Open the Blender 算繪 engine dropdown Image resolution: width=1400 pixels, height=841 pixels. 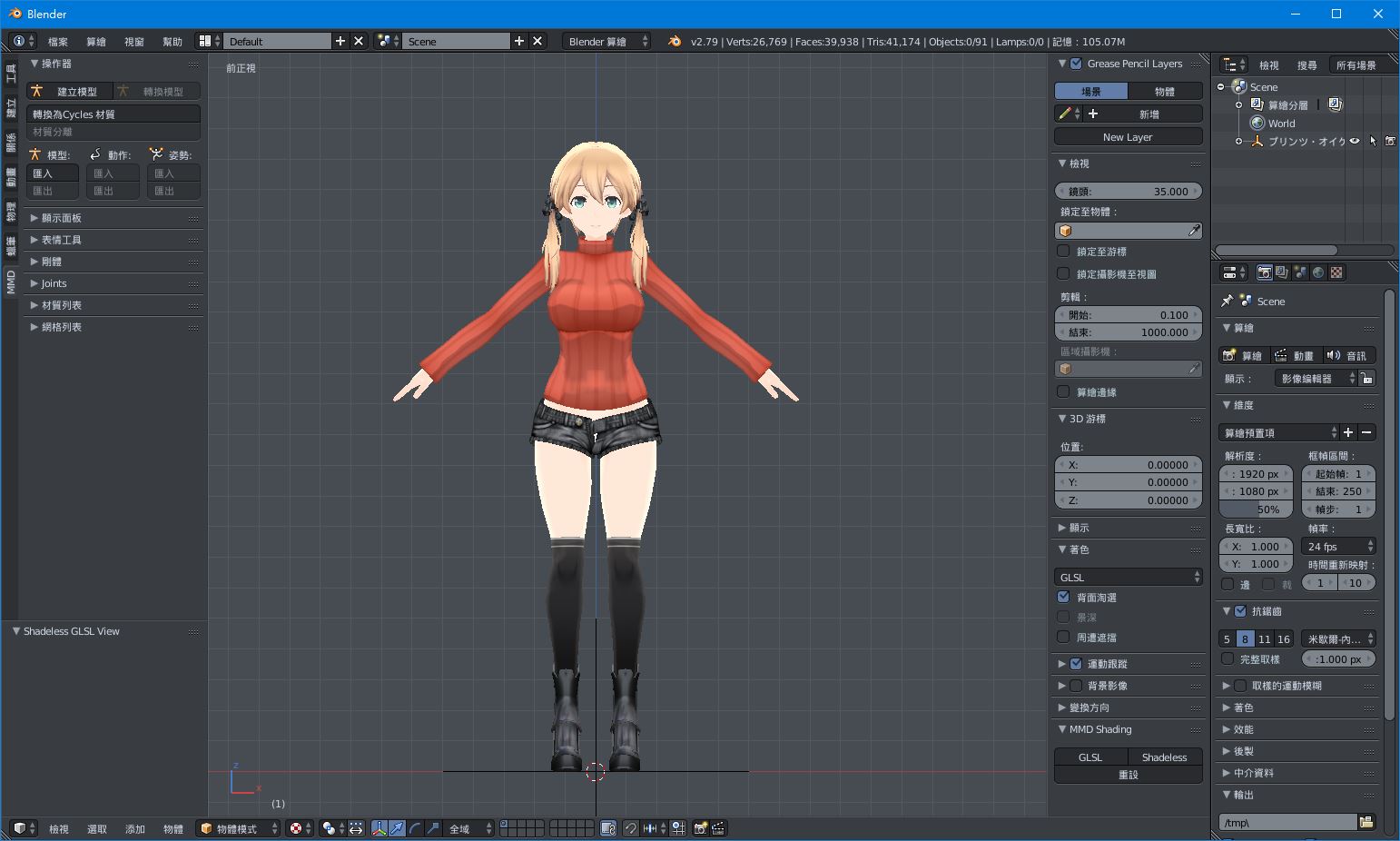[x=606, y=41]
